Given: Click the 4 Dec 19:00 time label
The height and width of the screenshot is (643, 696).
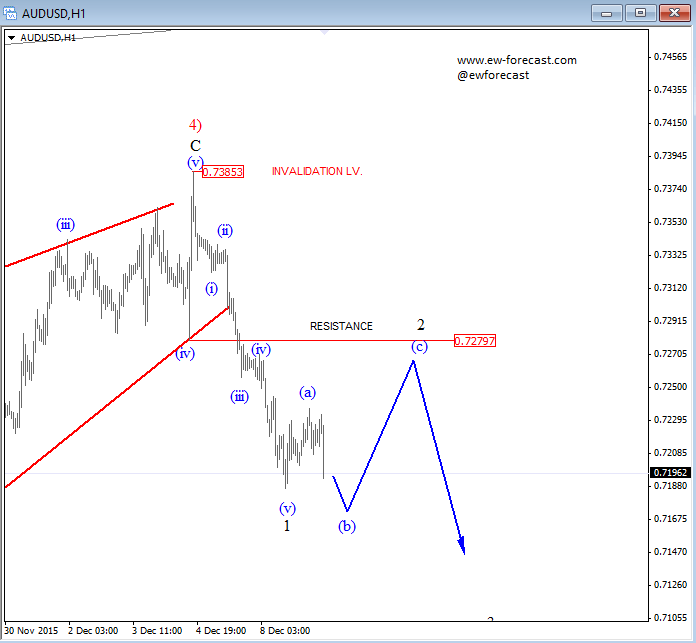Looking at the screenshot, I should coord(221,631).
